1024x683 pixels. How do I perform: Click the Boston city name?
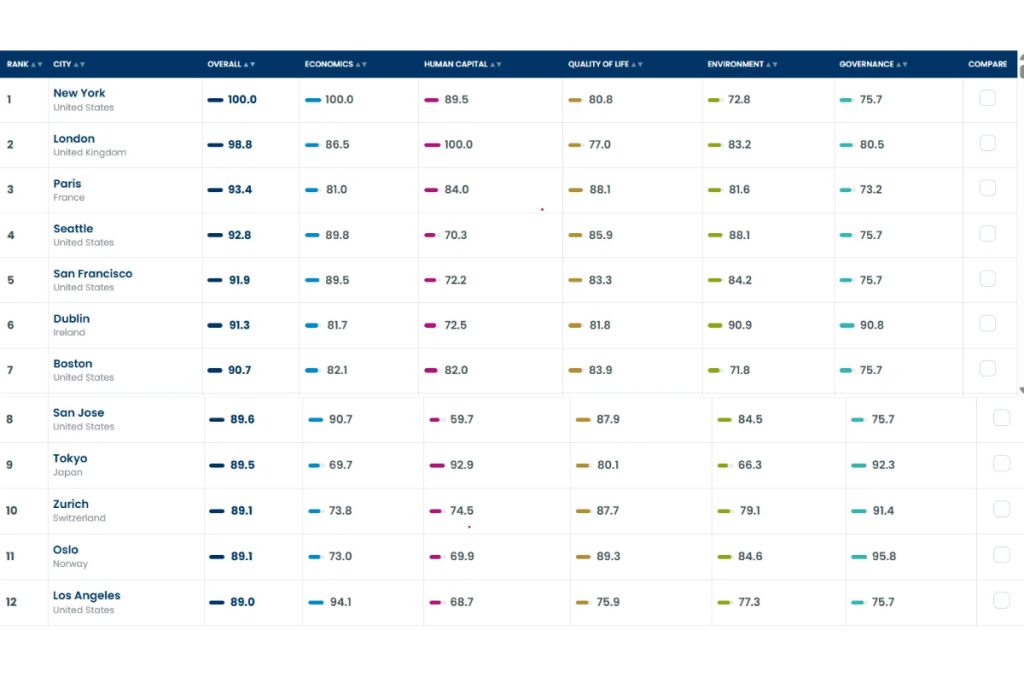(x=72, y=364)
